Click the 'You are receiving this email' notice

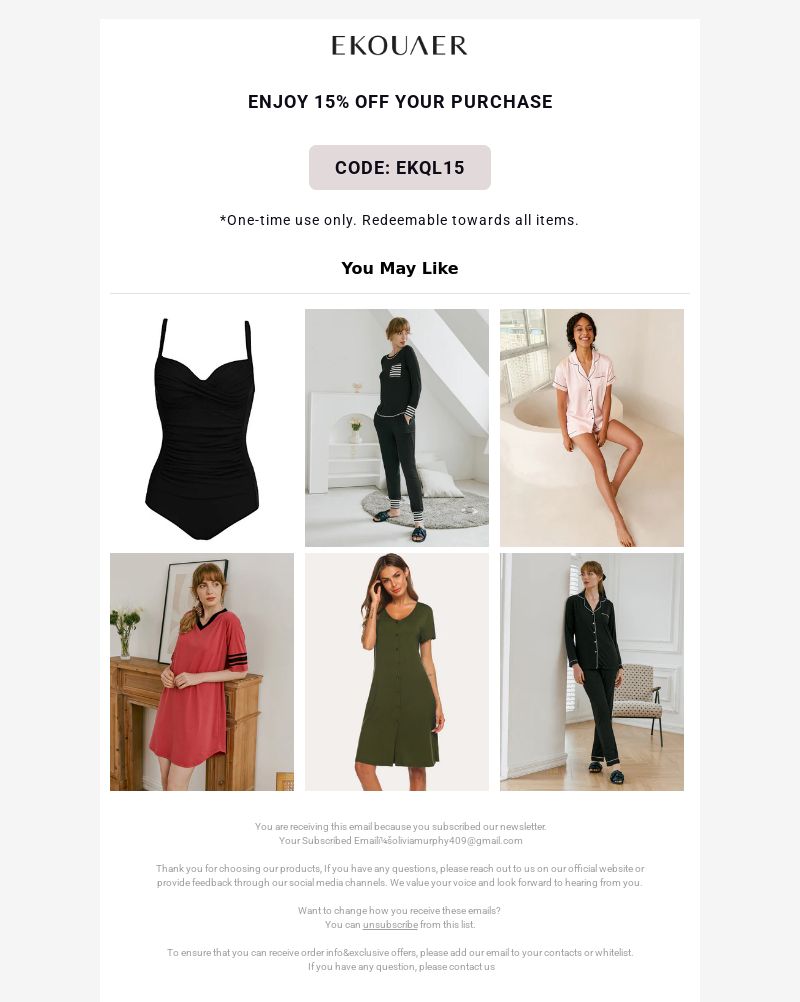click(401, 826)
